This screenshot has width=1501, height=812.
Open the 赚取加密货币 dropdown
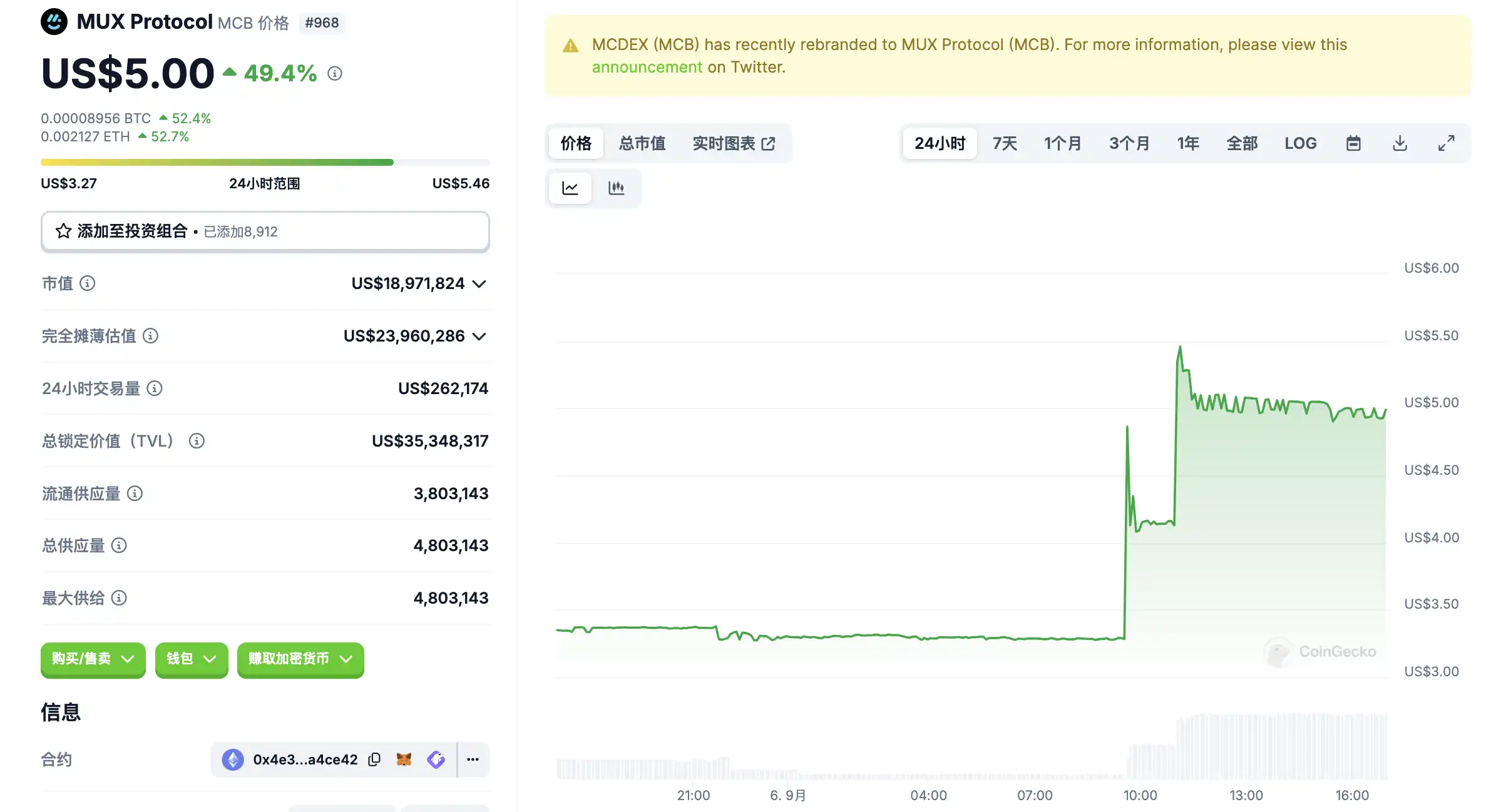[300, 659]
